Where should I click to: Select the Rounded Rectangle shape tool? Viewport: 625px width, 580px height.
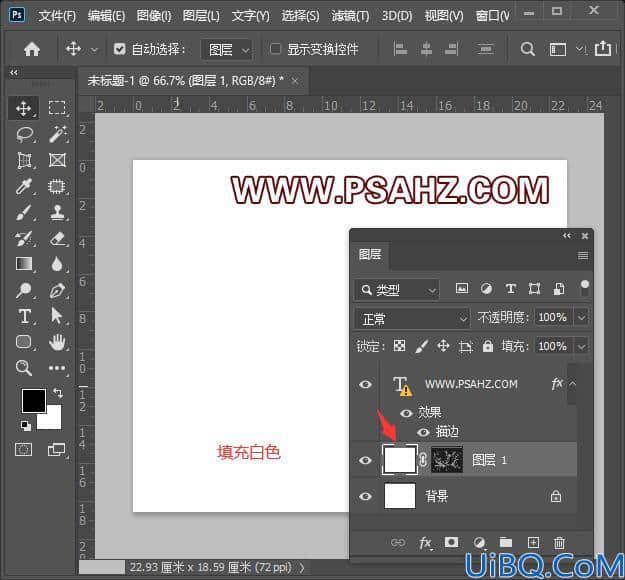coord(24,342)
